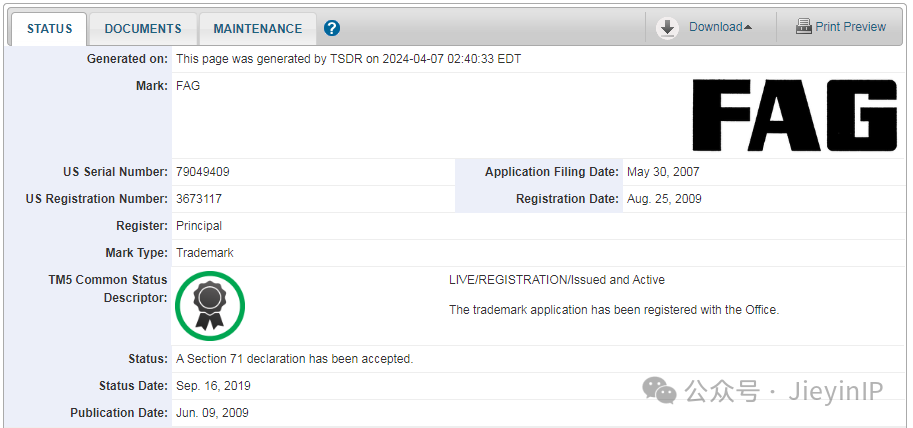
Task: Click the circular download arrow icon
Action: (x=667, y=28)
